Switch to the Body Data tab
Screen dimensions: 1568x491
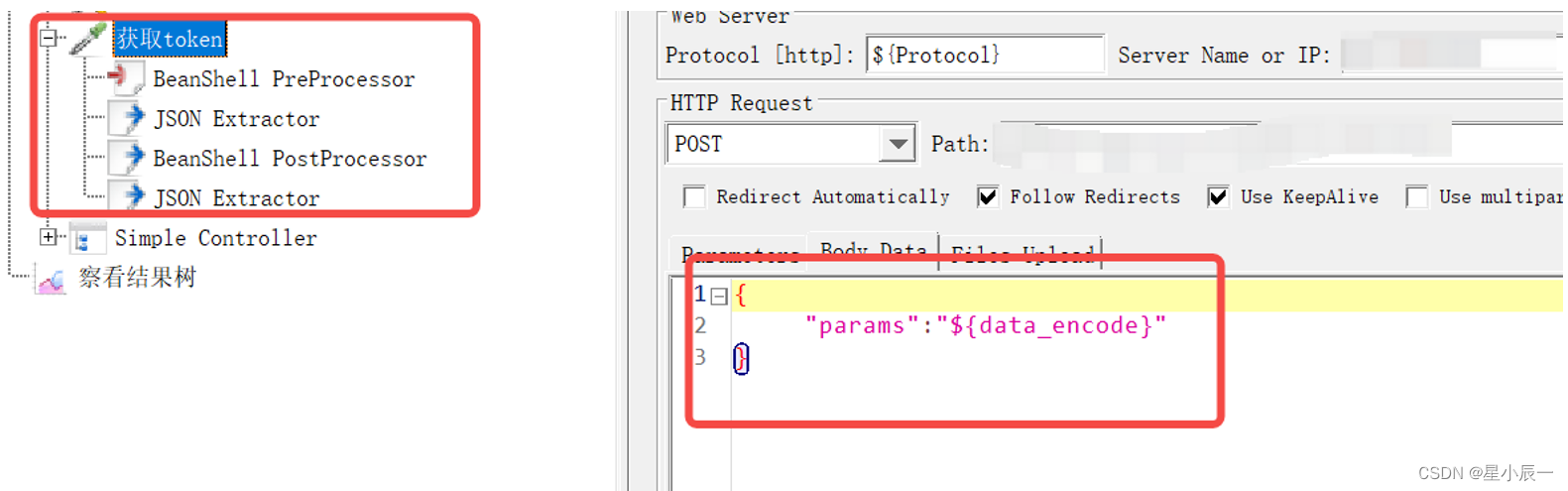[x=873, y=250]
